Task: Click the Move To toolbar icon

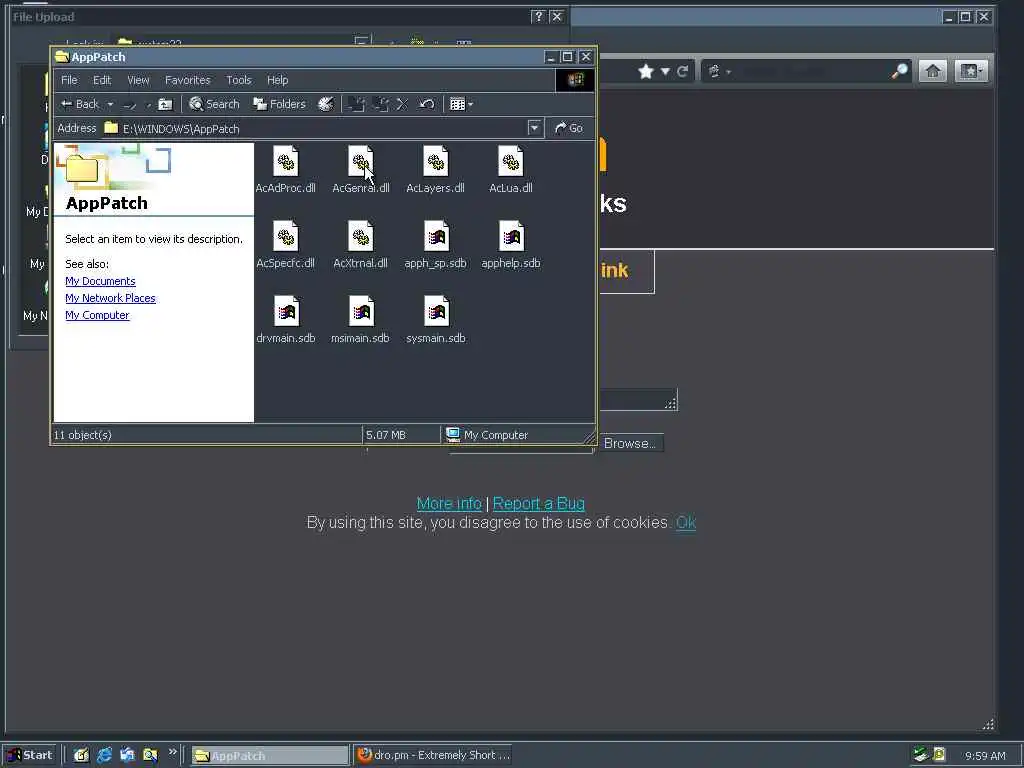Action: [x=356, y=104]
